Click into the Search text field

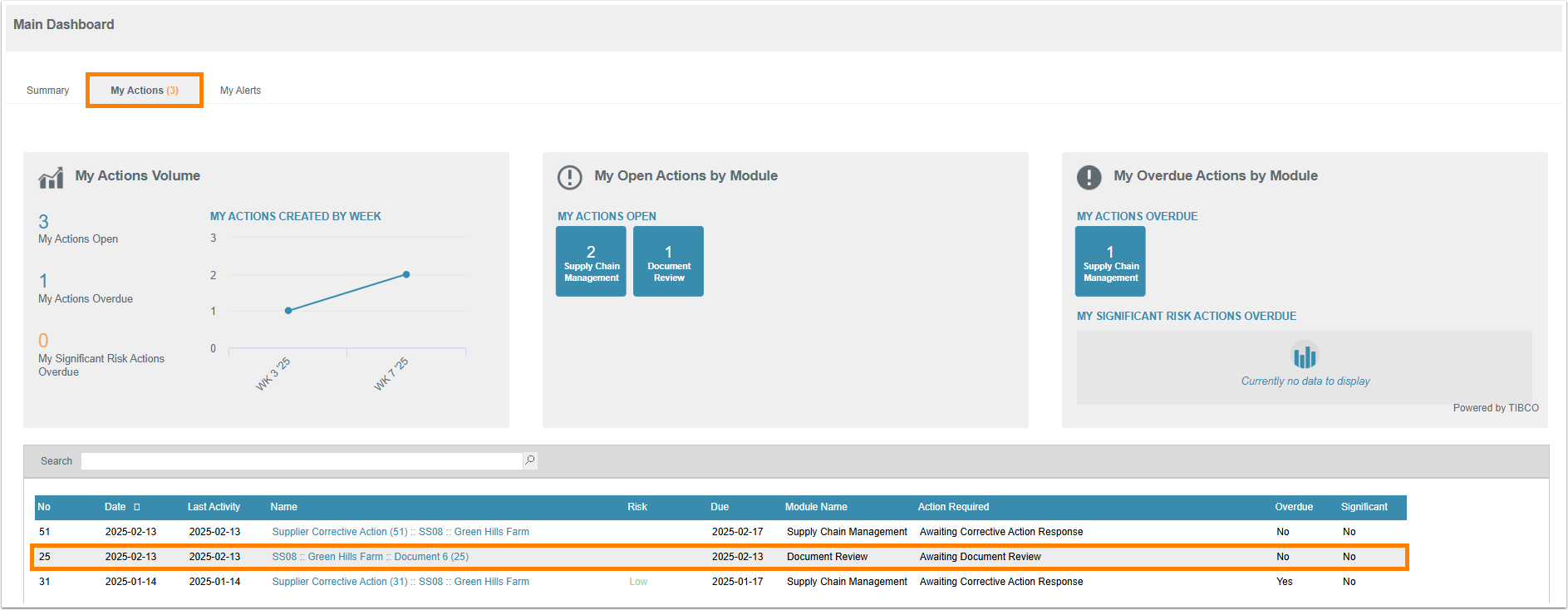[301, 461]
